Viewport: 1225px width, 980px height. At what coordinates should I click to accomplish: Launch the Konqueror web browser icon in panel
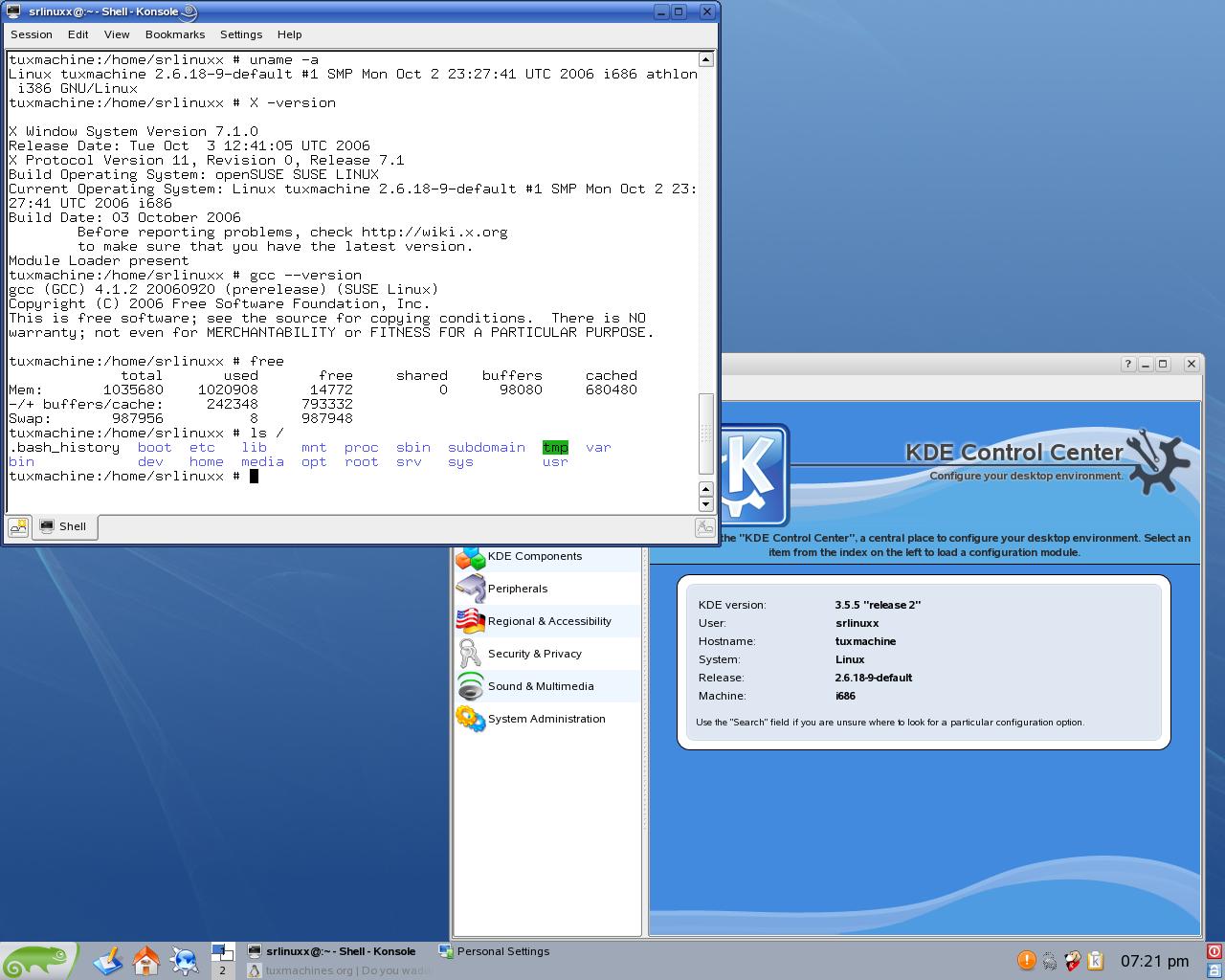point(184,960)
